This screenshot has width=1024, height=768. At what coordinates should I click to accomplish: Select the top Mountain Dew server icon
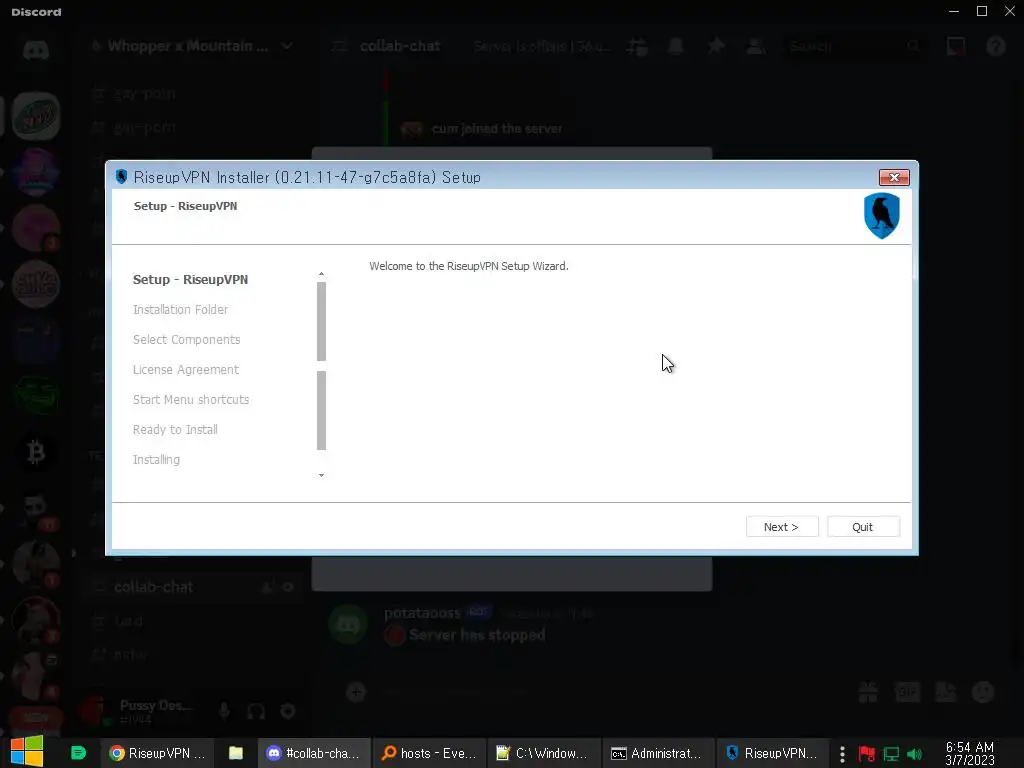36,116
